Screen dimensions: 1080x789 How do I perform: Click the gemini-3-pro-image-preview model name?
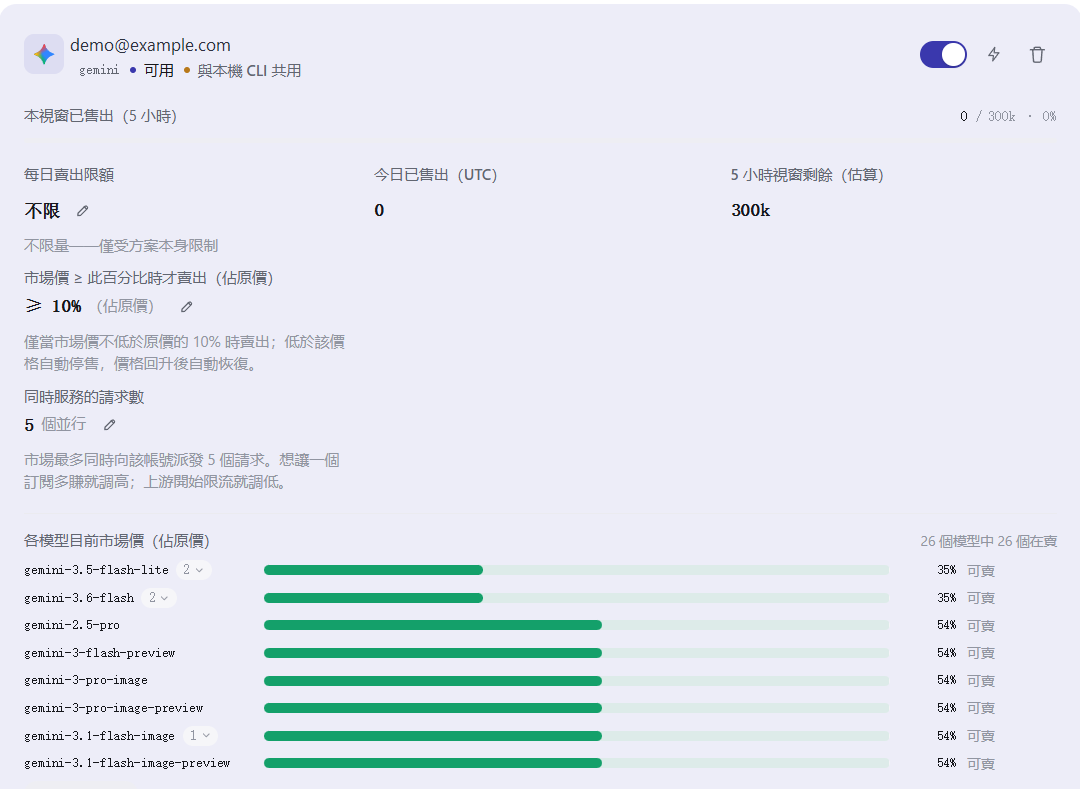114,708
